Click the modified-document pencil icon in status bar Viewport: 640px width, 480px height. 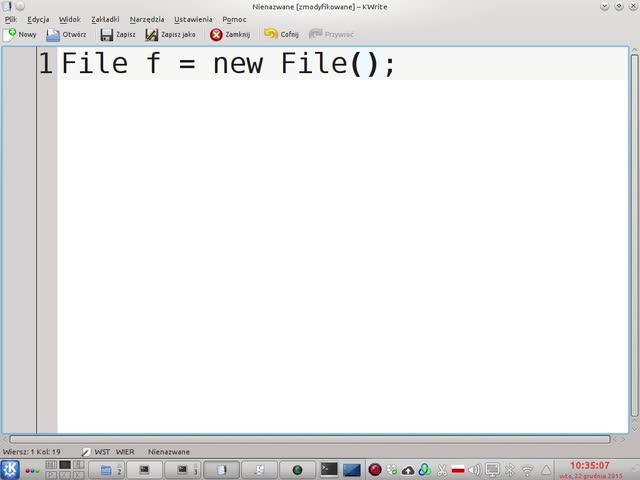coord(86,452)
